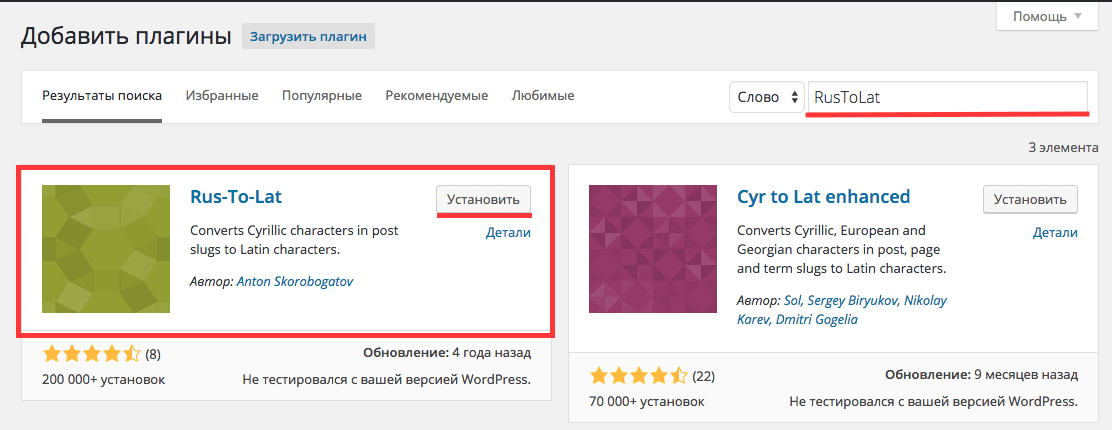Open author link Sol
The image size is (1112, 430).
791,299
